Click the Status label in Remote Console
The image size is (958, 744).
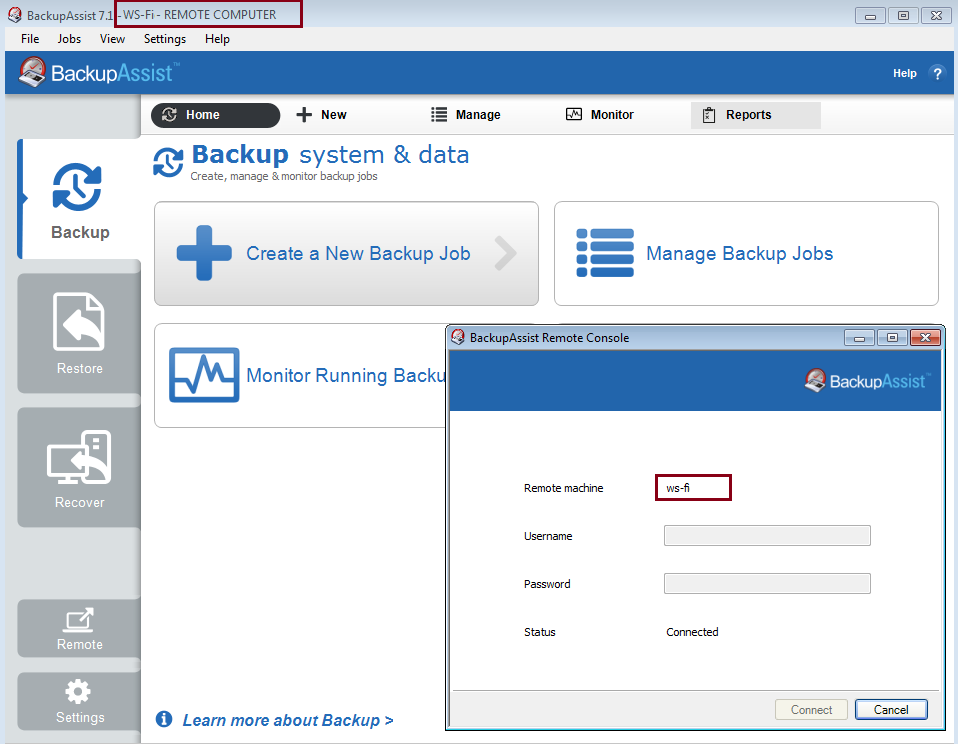pos(539,632)
